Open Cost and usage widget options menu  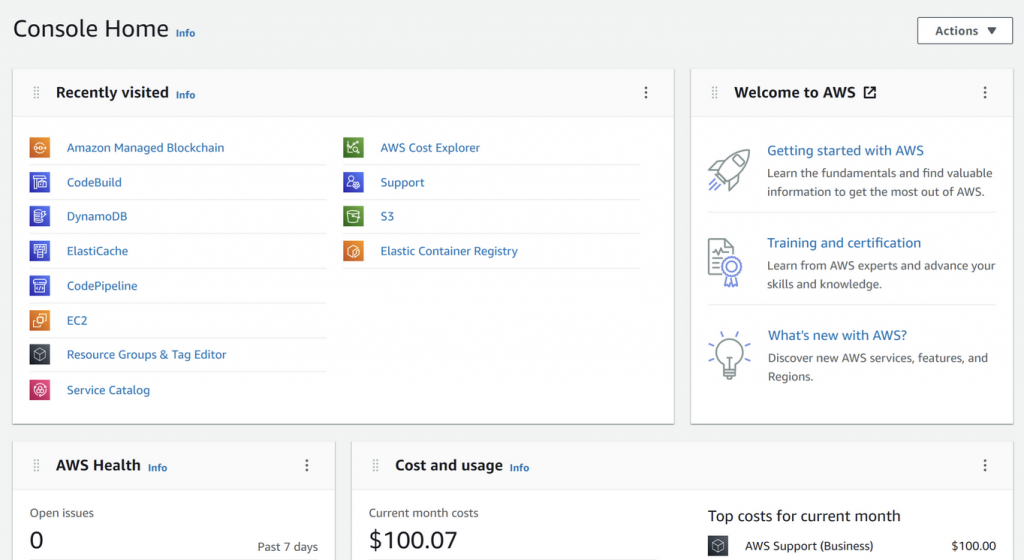click(x=985, y=465)
